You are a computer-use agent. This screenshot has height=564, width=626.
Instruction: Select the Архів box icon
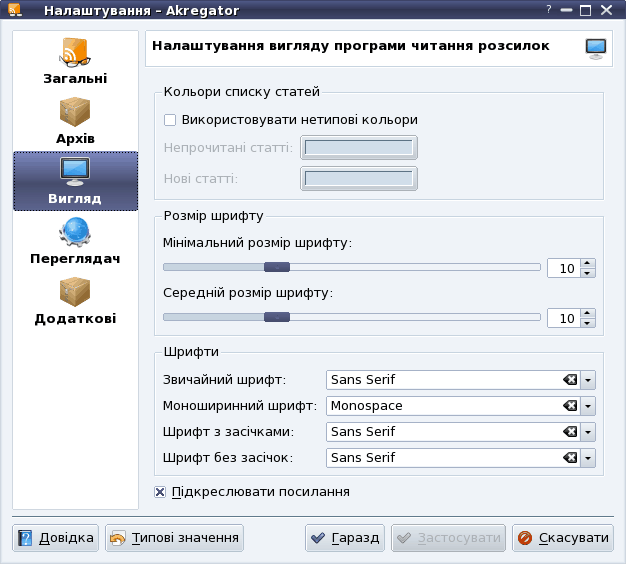pos(75,112)
